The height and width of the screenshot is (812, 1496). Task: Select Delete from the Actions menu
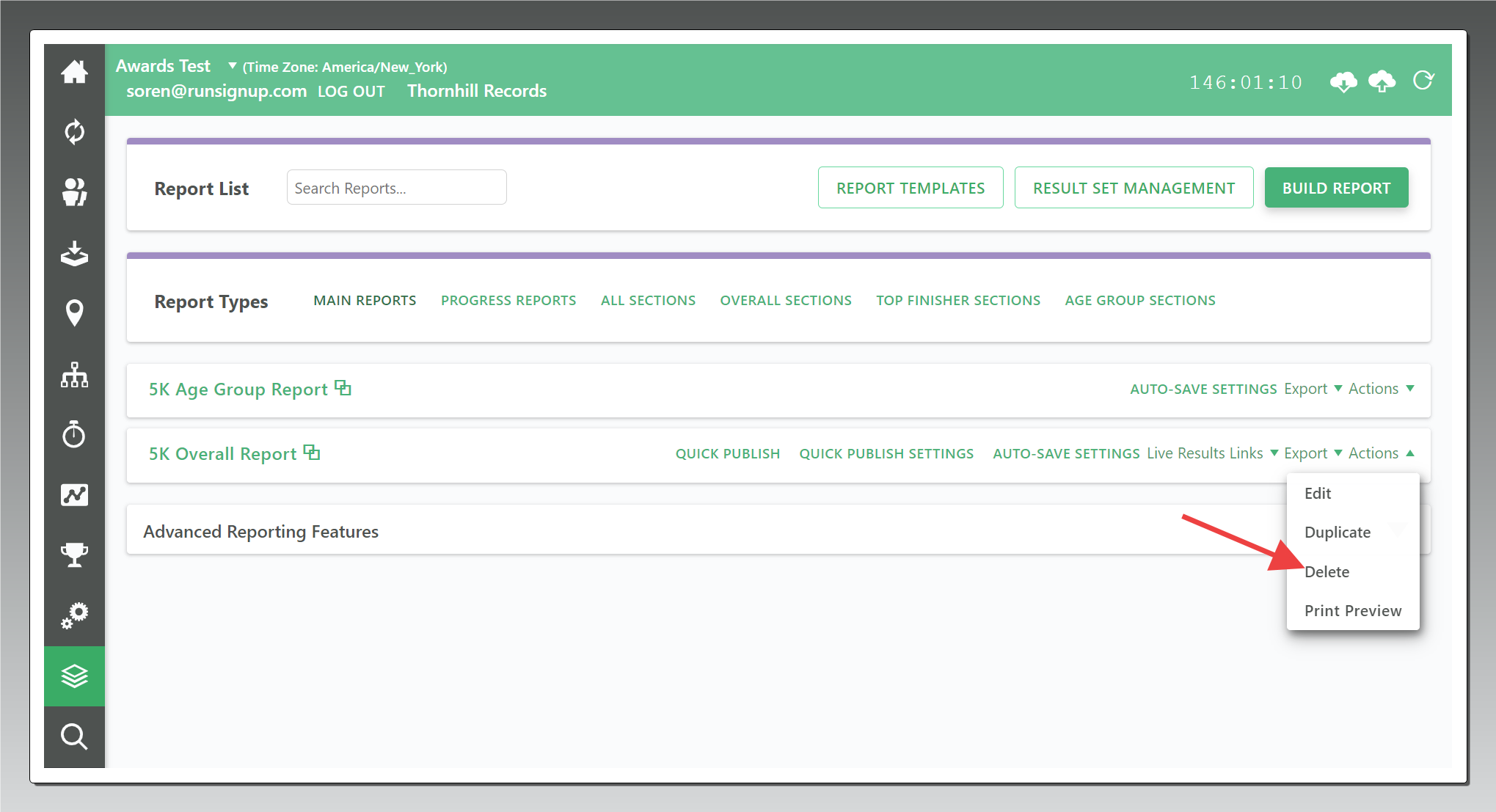click(1327, 571)
